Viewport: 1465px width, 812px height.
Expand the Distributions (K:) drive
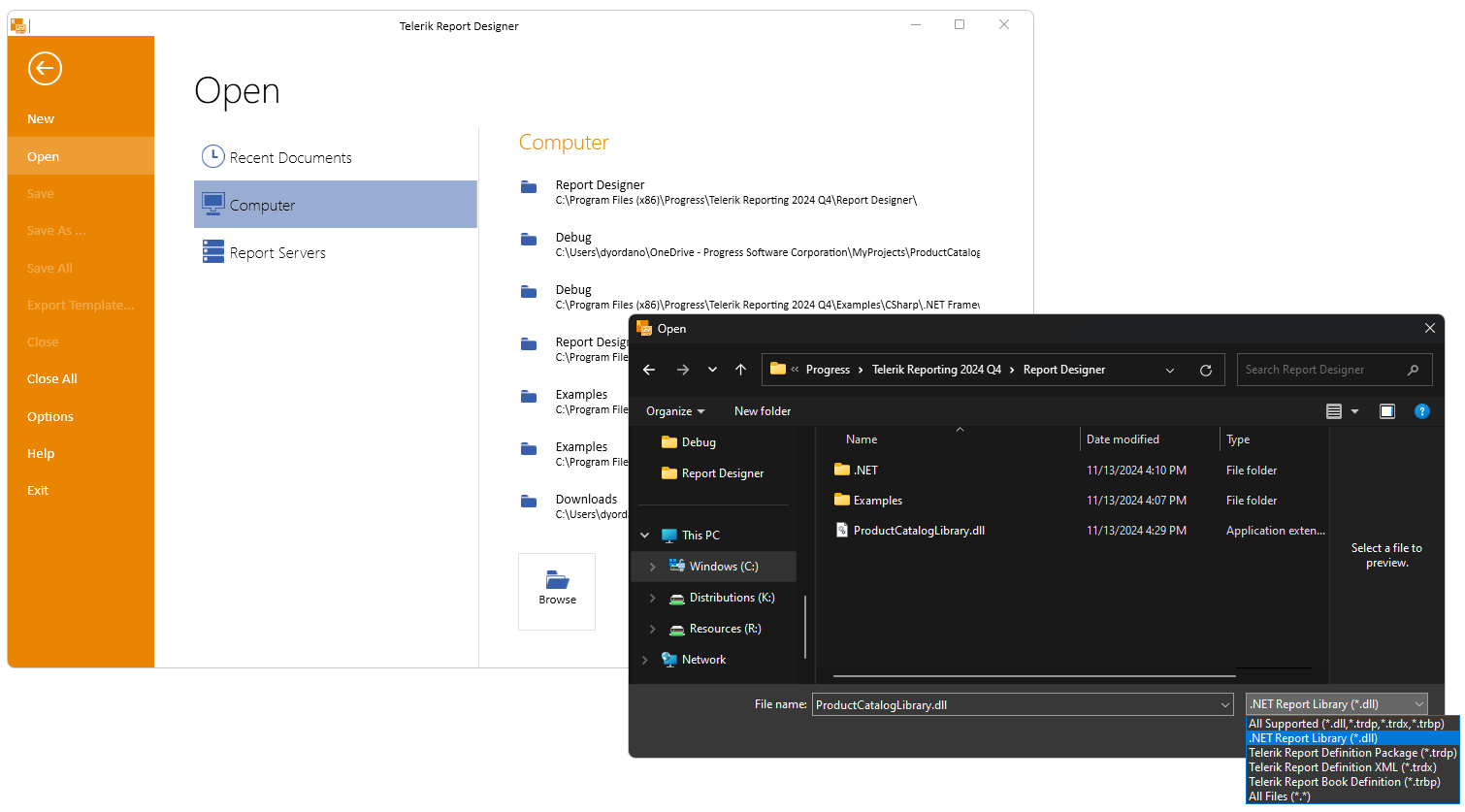652,597
